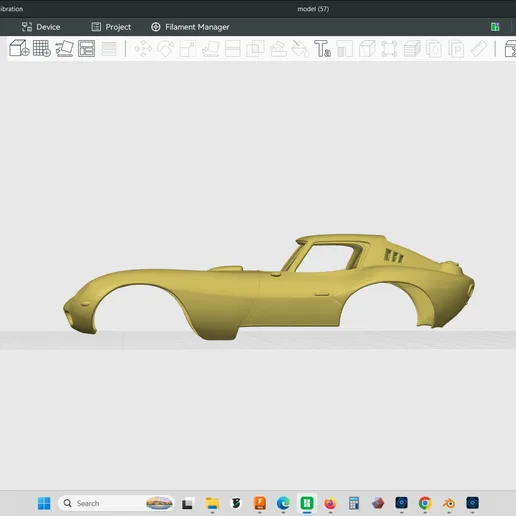Click the Arrange All Objects icon
The image size is (516, 516).
[86, 48]
